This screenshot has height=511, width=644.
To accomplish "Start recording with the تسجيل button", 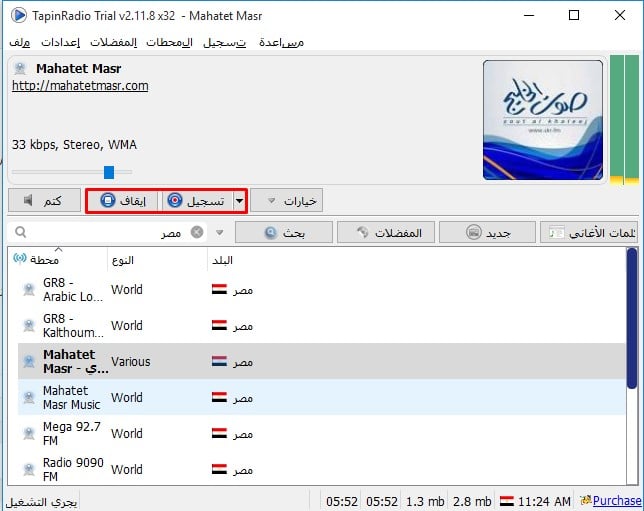I will [x=195, y=200].
